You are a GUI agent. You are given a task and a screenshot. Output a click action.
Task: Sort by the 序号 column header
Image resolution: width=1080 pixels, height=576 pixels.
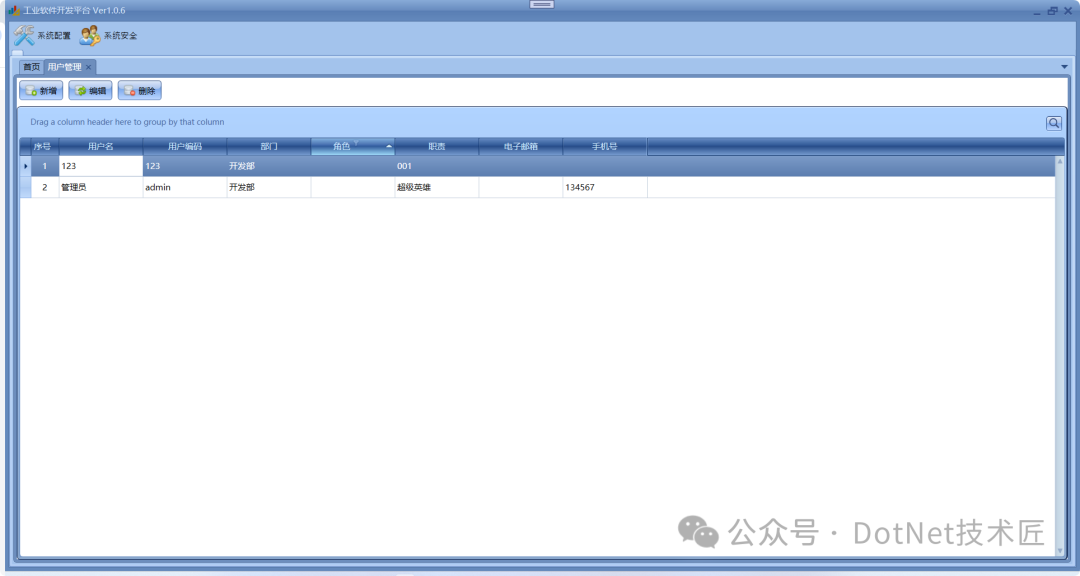click(42, 146)
